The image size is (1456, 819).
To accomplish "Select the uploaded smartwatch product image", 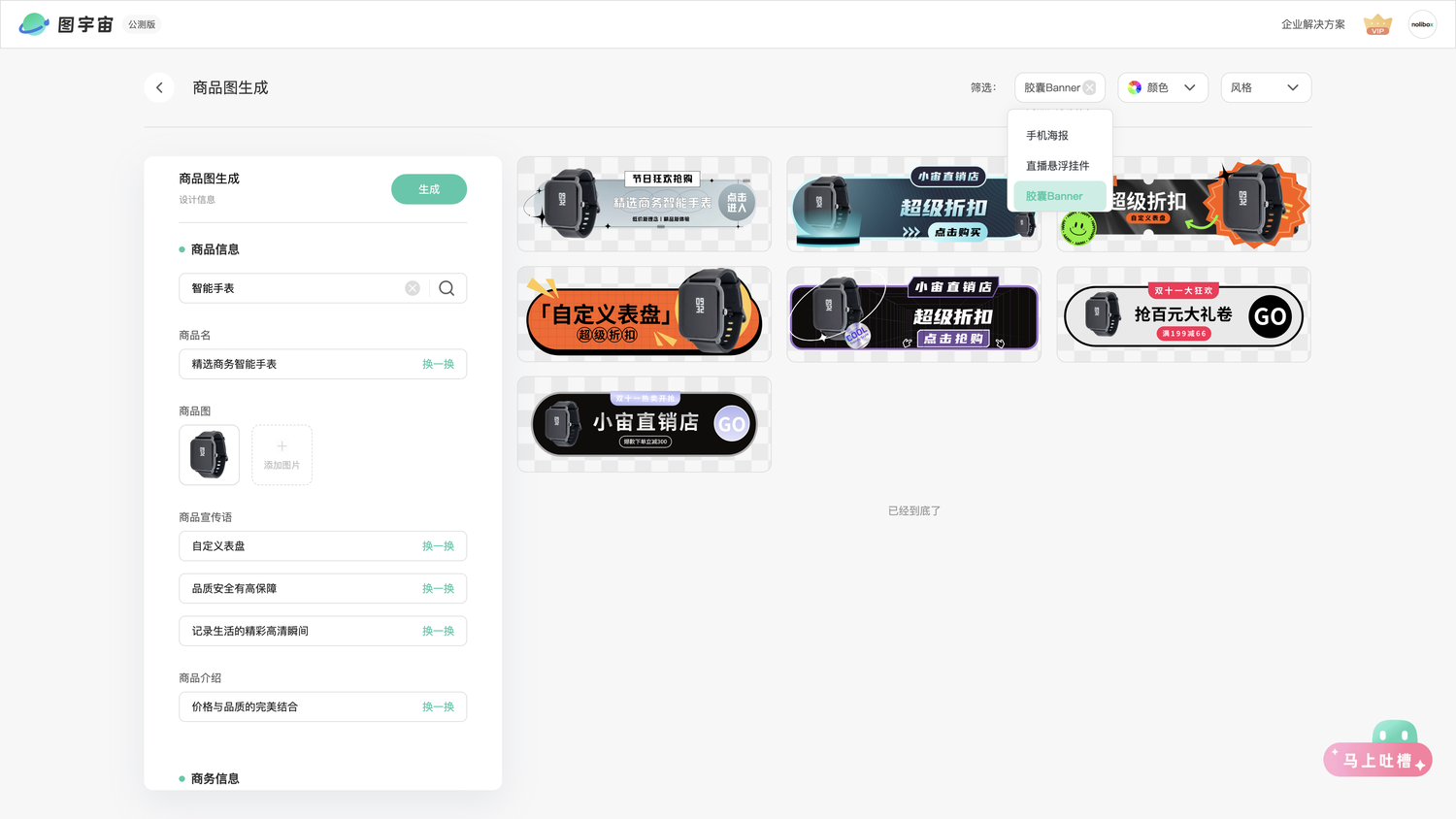I will coord(209,454).
